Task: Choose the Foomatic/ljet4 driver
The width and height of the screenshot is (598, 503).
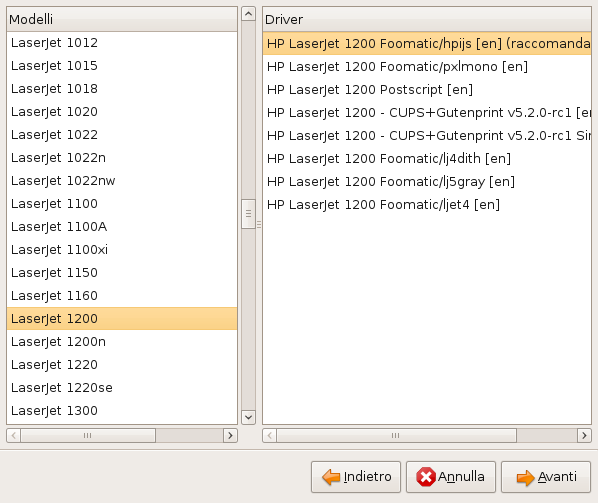Action: 427,204
